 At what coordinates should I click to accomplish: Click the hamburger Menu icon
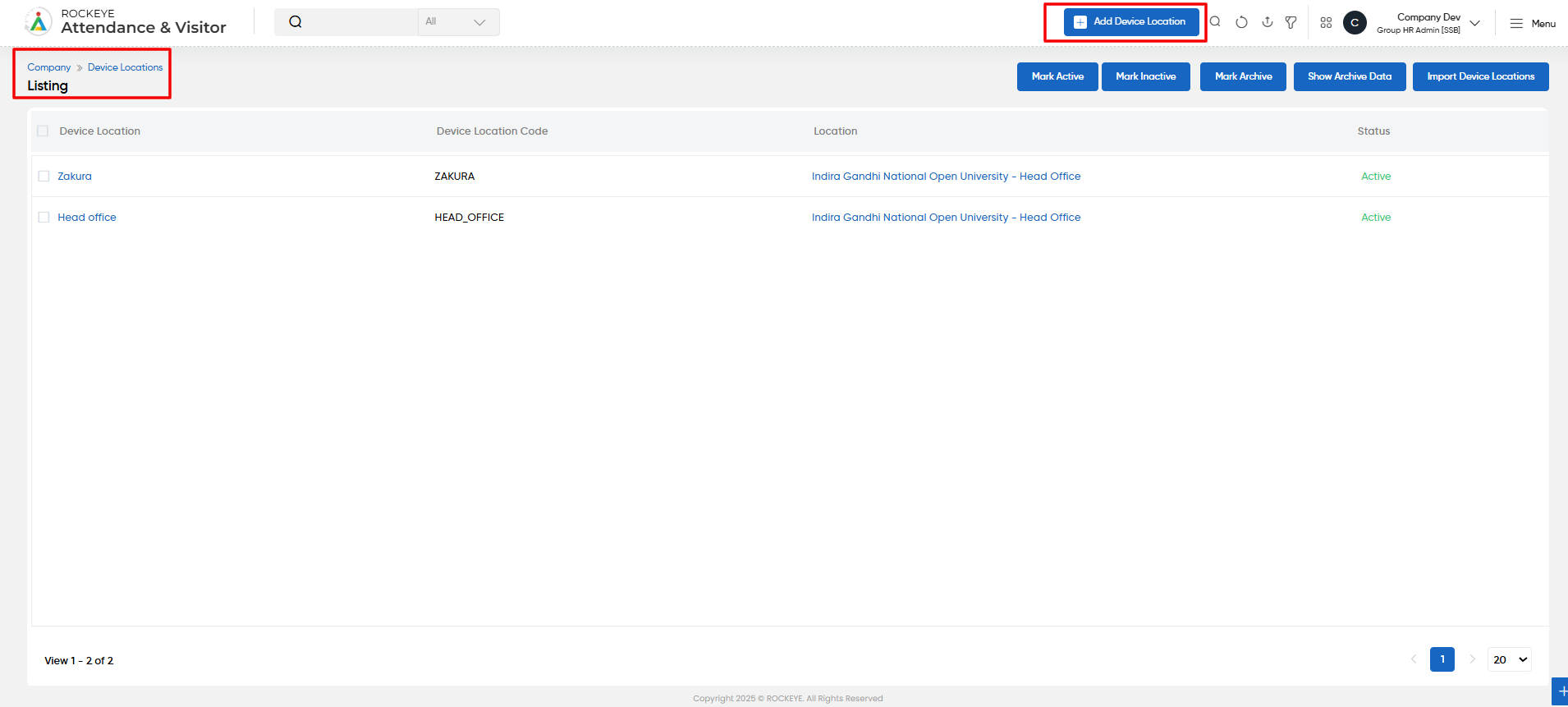coord(1516,24)
